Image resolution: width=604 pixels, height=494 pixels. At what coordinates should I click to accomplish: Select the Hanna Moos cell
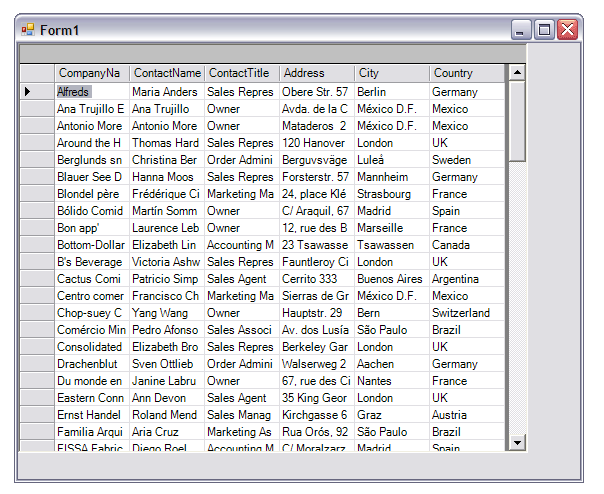pos(166,176)
